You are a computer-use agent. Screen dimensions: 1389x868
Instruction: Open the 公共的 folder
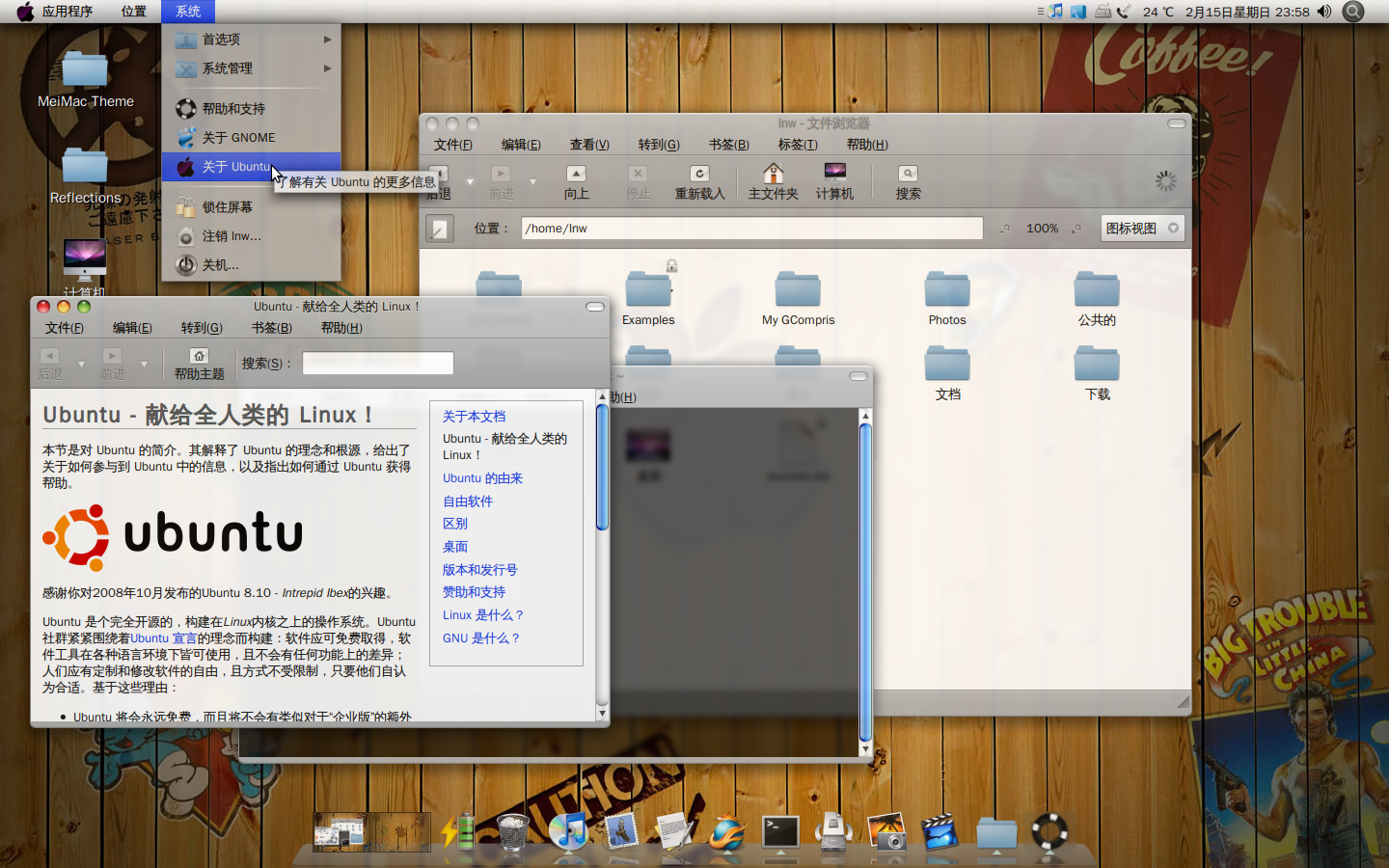point(1097,298)
